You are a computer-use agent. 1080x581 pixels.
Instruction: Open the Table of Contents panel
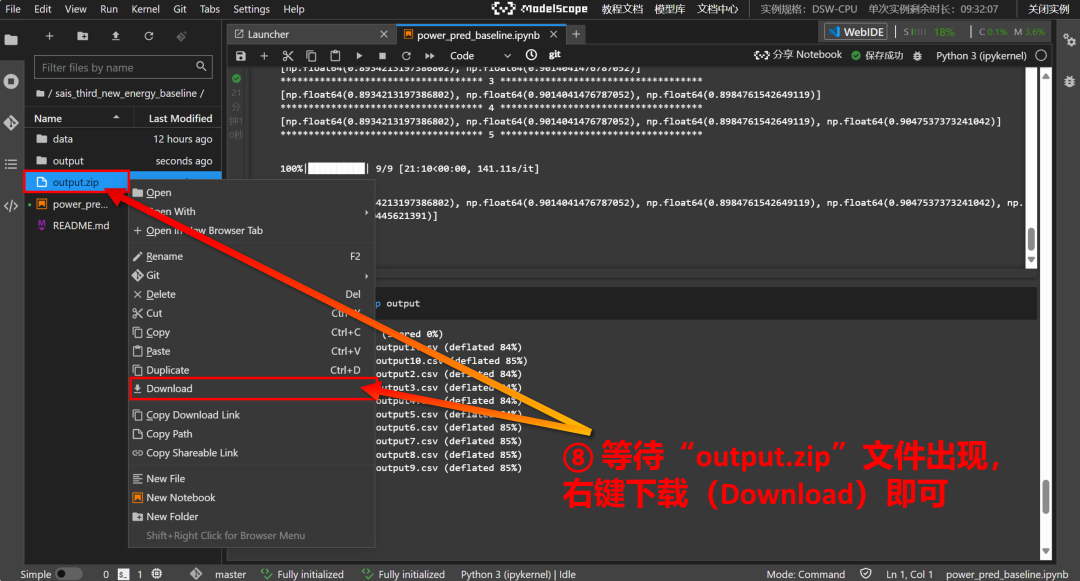(x=11, y=164)
